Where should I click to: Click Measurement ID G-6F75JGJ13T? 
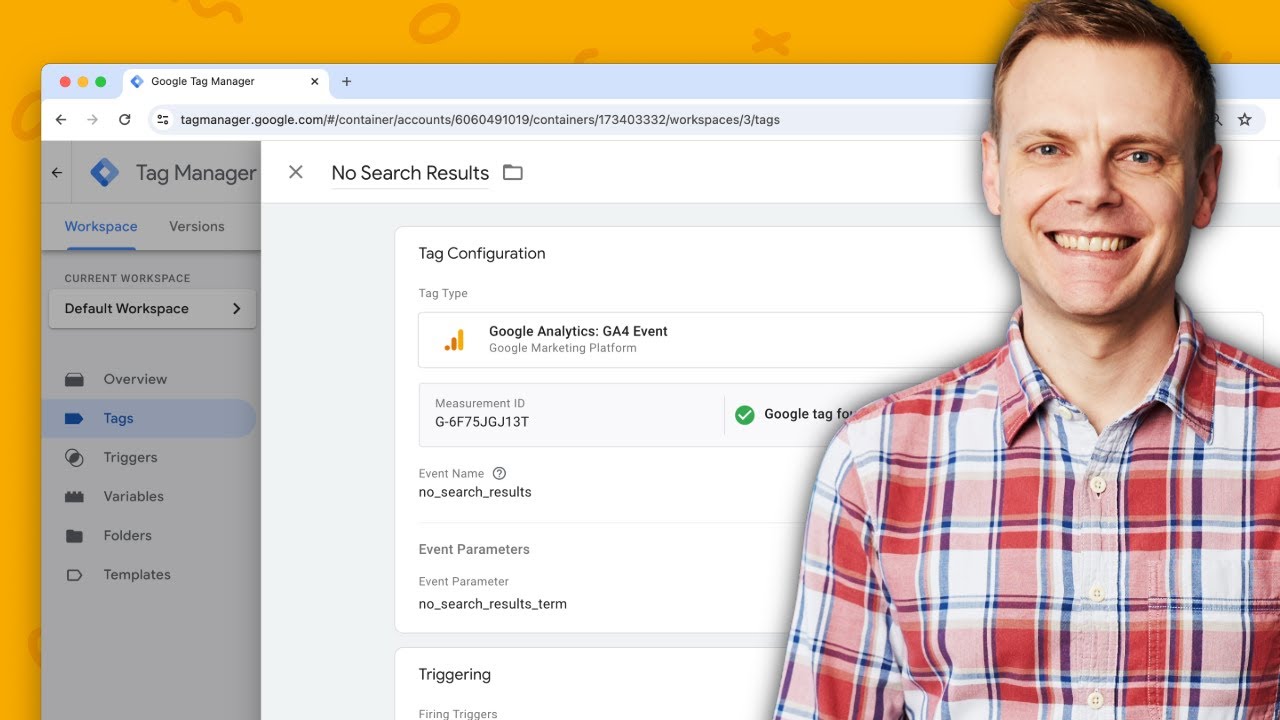click(x=482, y=422)
